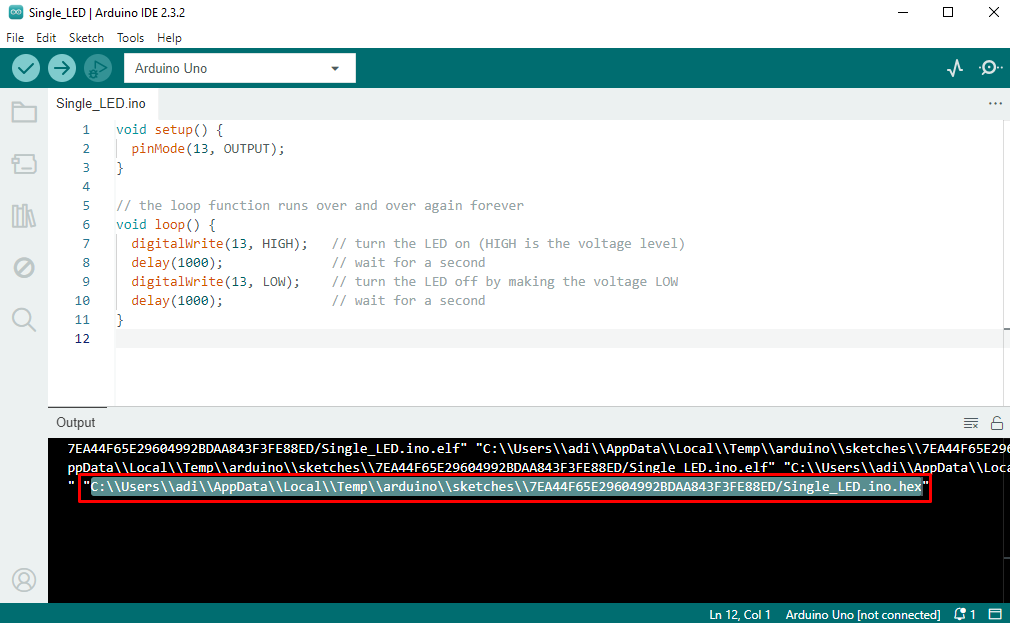Toggle output autoscroll lock
This screenshot has height=623, width=1010.
click(996, 422)
